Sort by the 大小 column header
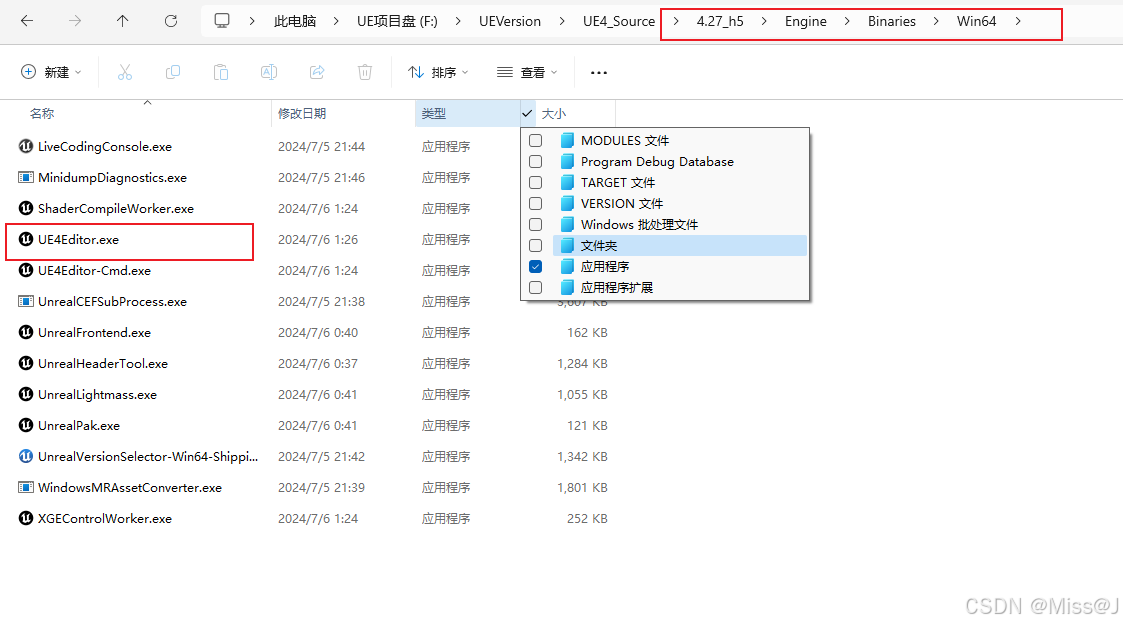Screen dimensions: 1123x626 (554, 113)
